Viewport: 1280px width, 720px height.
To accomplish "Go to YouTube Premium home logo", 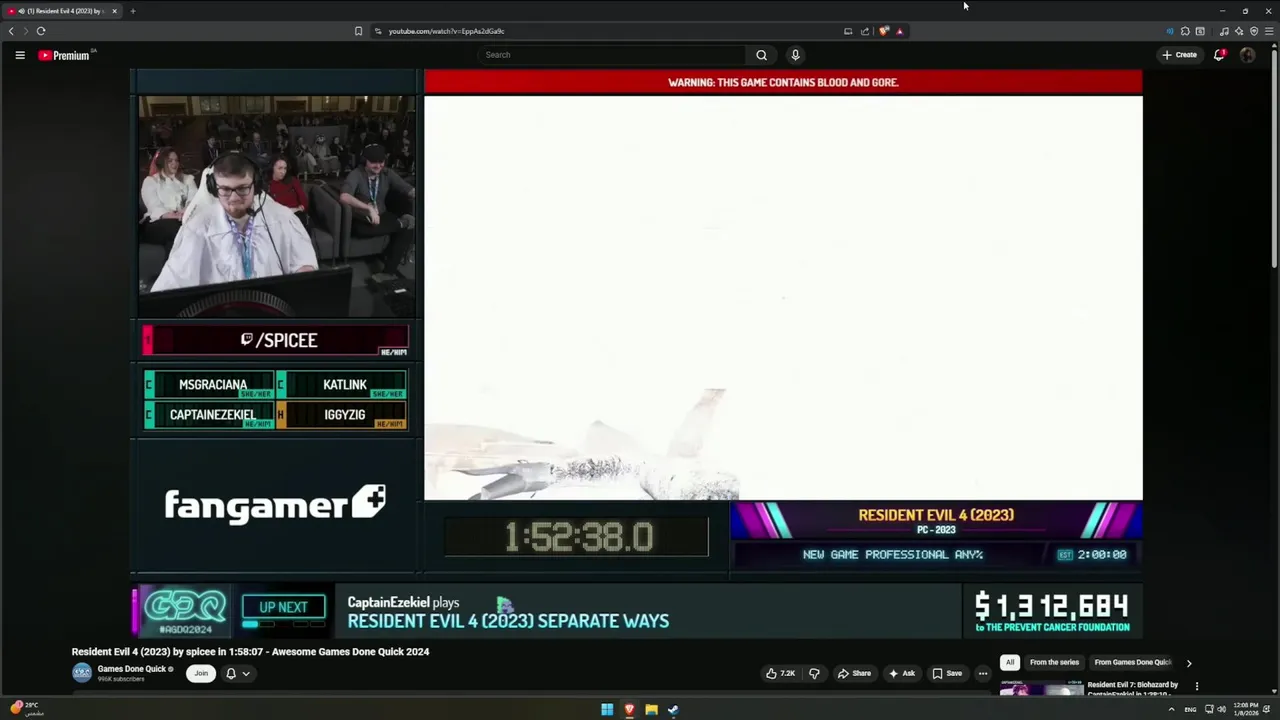I will pos(66,55).
